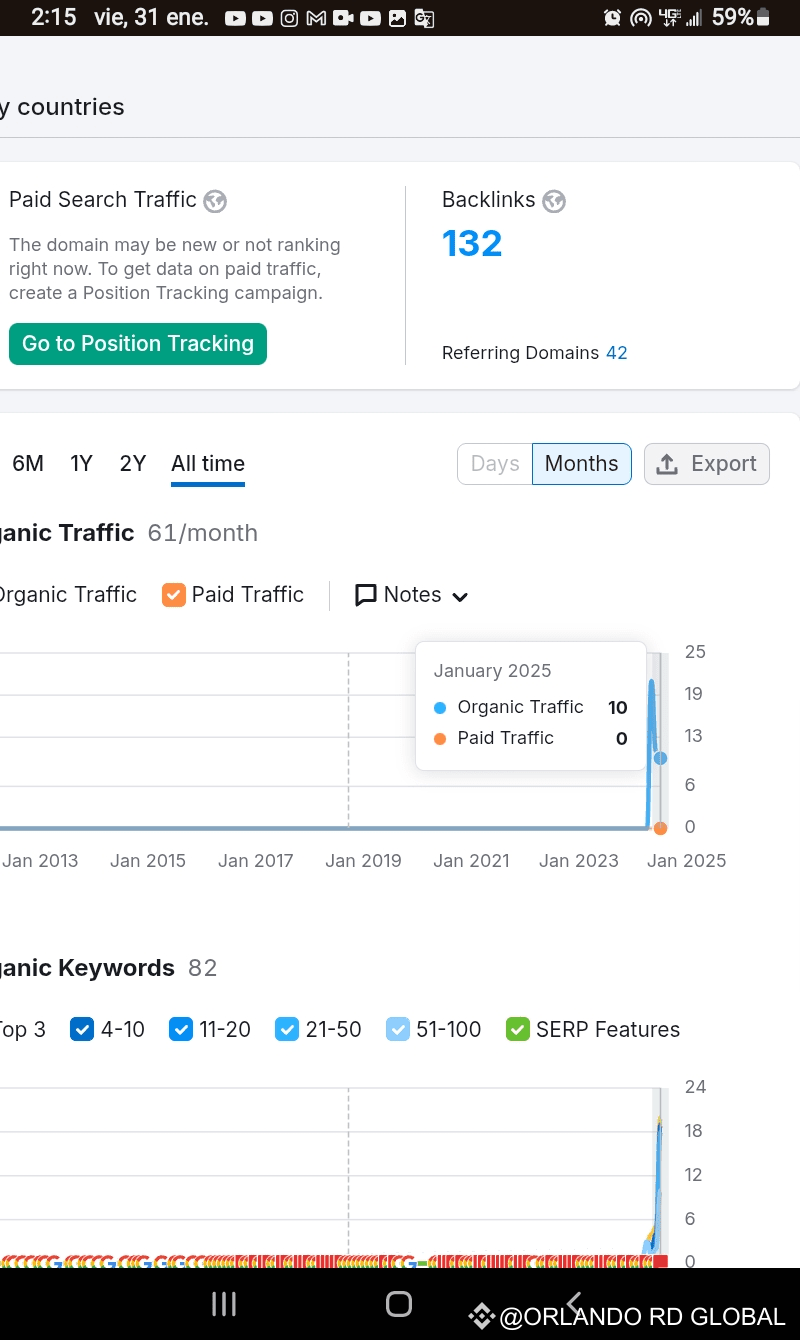This screenshot has width=800, height=1340.
Task: Disable the SERP Features checkbox
Action: coord(518,1029)
